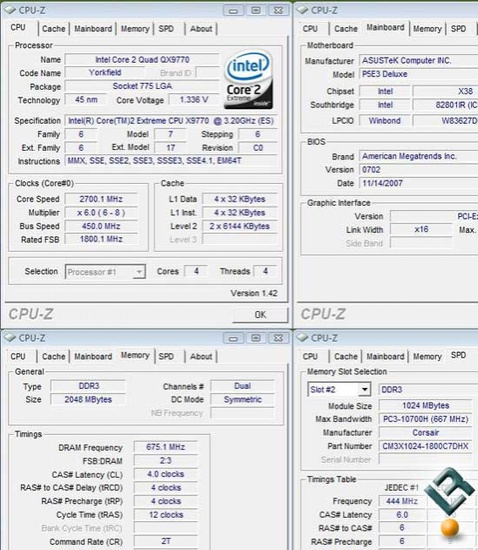Click the CPU-Z title icon in Mainboard window
This screenshot has width=478, height=550.
pyautogui.click(x=302, y=10)
